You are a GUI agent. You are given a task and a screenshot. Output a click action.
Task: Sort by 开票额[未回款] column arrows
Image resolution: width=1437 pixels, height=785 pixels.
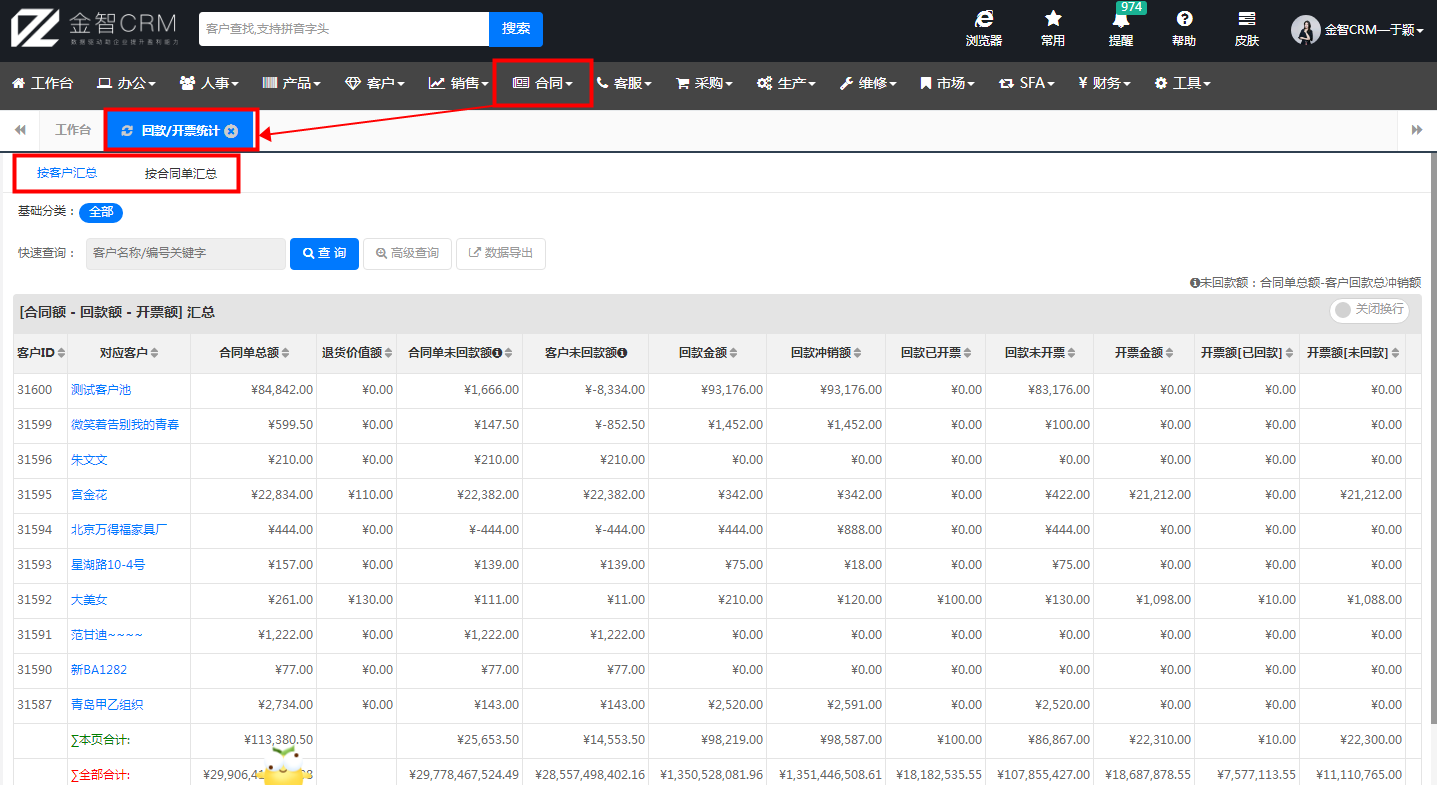coord(1396,352)
